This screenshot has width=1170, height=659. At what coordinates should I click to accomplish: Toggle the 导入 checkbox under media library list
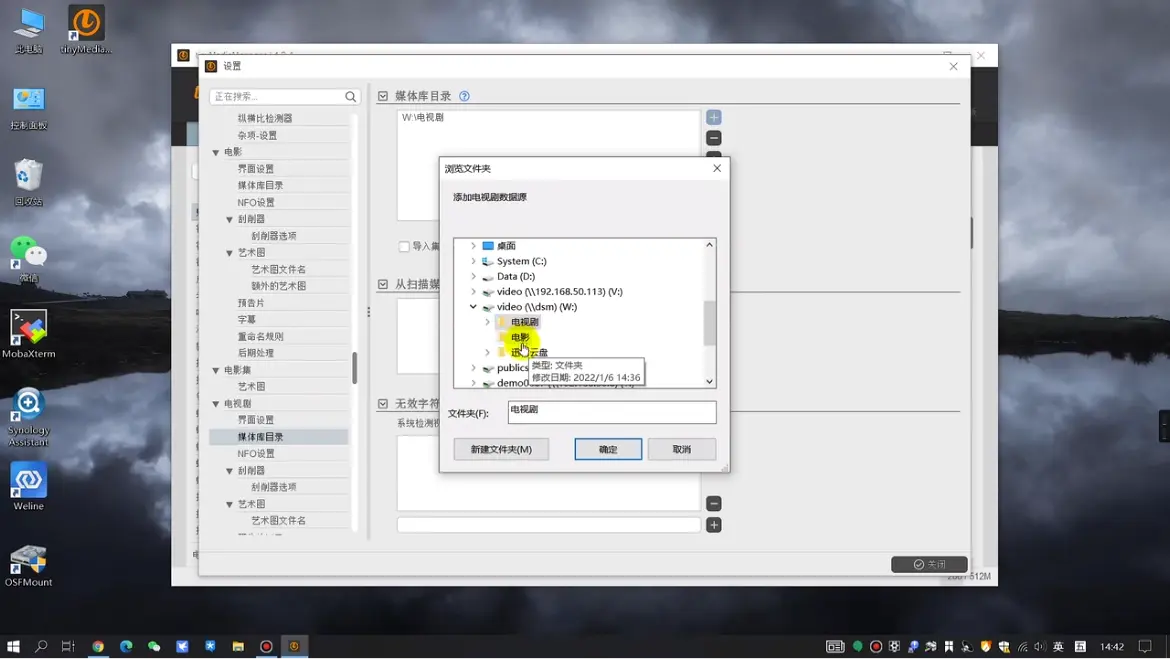point(404,246)
